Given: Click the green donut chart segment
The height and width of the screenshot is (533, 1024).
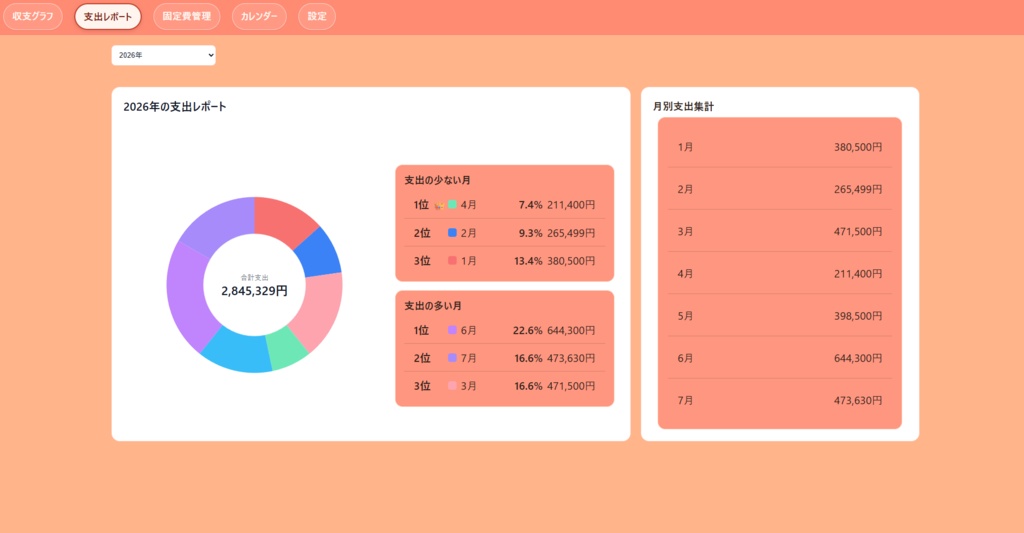Looking at the screenshot, I should click(x=287, y=347).
